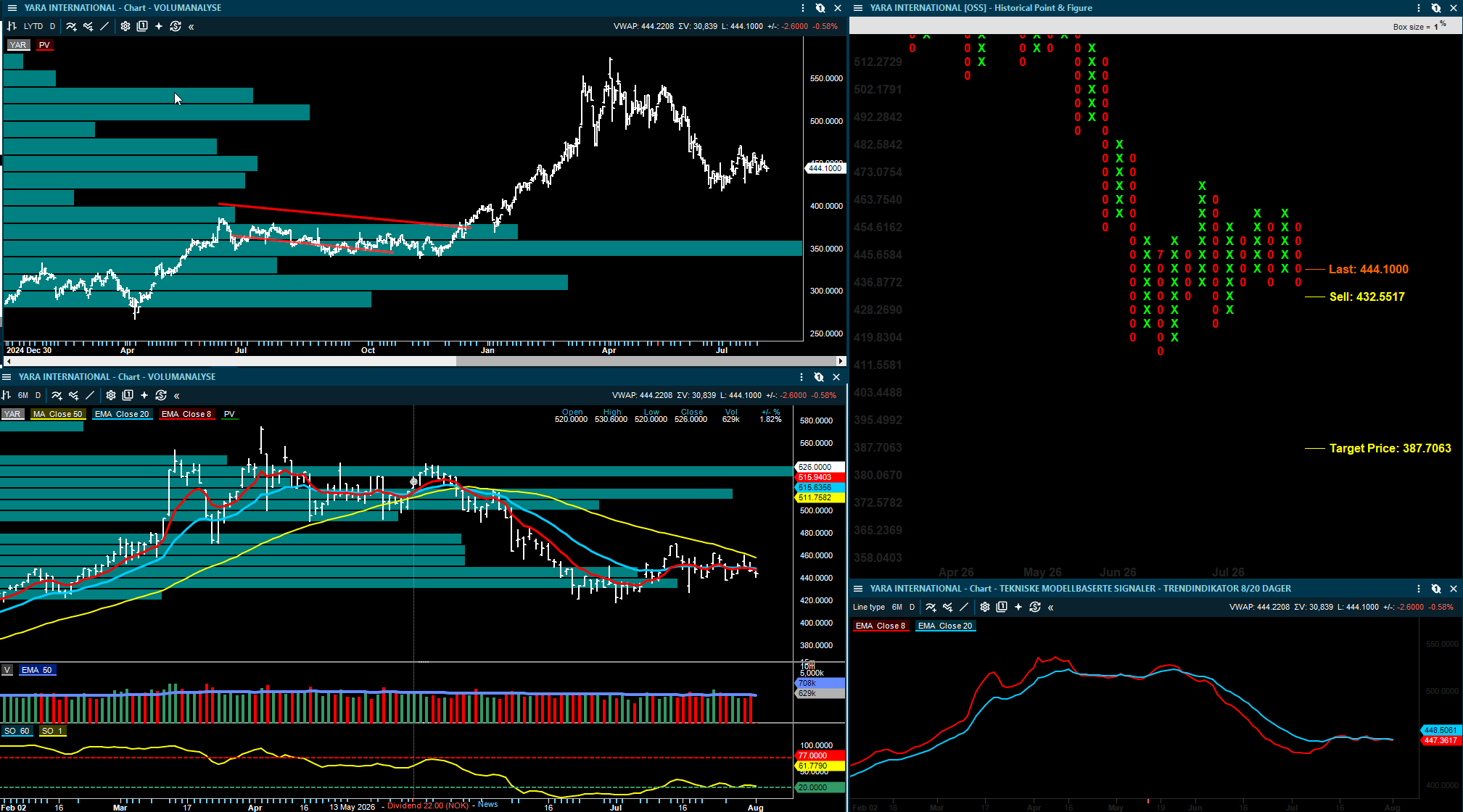The image size is (1463, 812).
Task: Toggle the green PV tag in 6M chart
Action: (x=229, y=414)
